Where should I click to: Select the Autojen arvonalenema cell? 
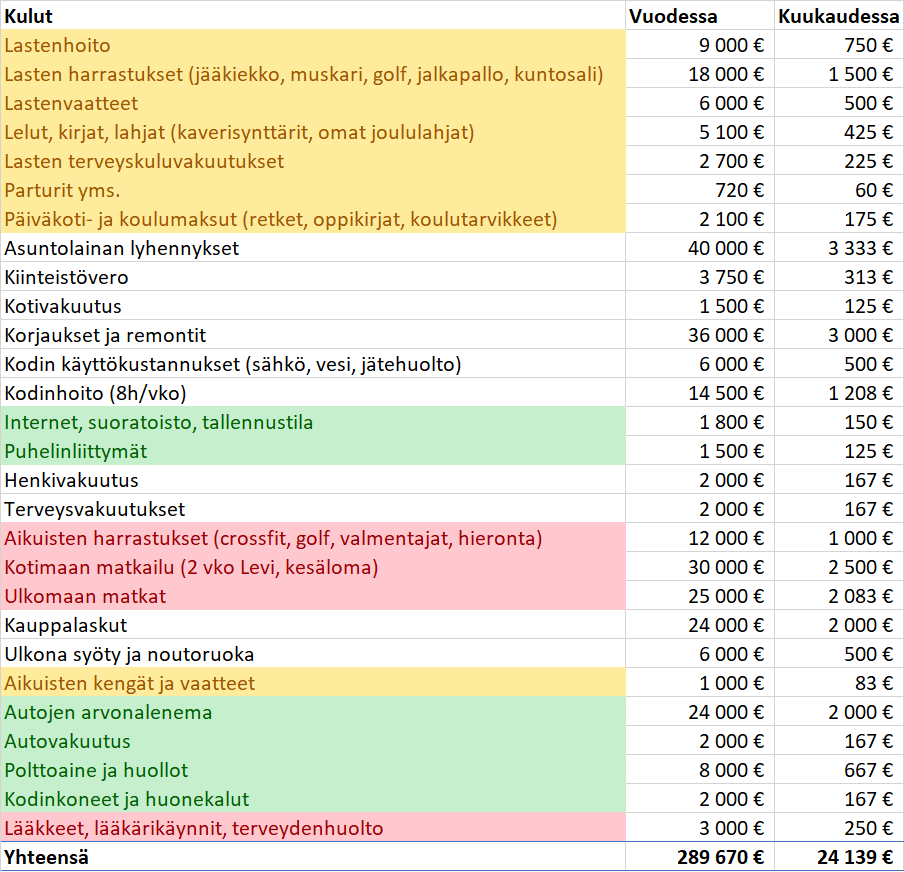coord(108,712)
